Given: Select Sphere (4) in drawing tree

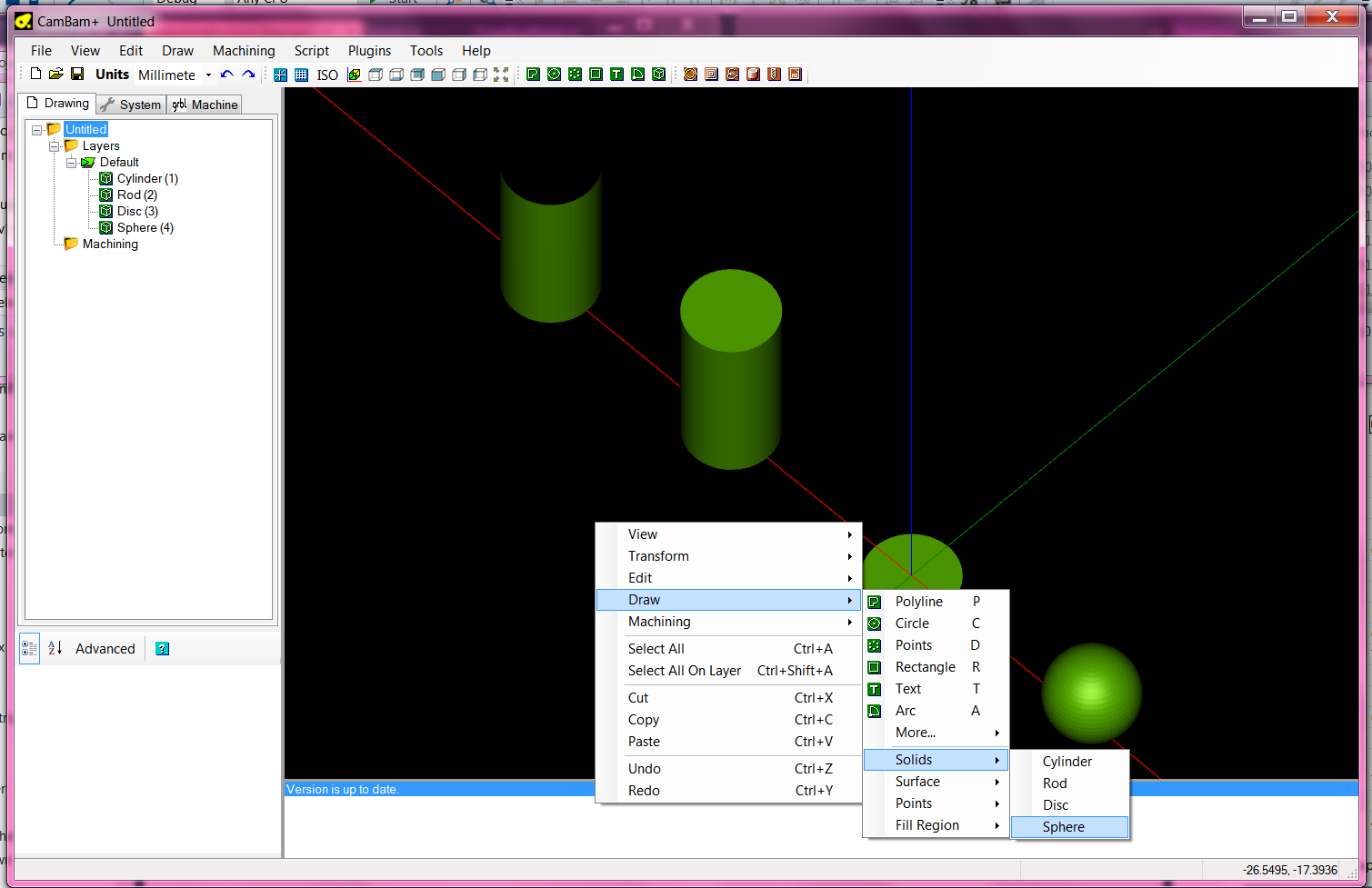Looking at the screenshot, I should pos(145,228).
